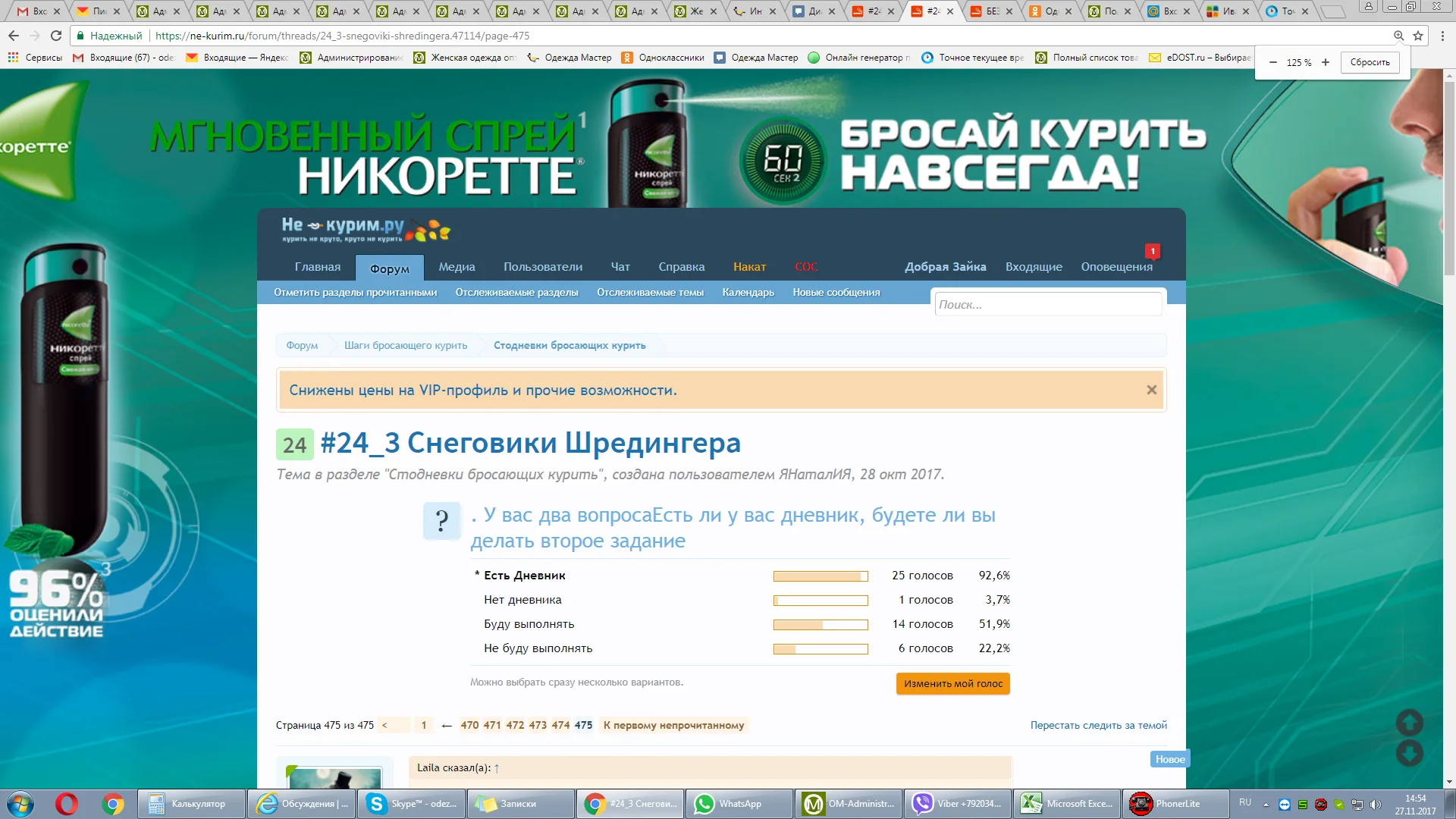Click the zoom magnifier icon in address bar
The height and width of the screenshot is (819, 1456).
pyautogui.click(x=1398, y=36)
